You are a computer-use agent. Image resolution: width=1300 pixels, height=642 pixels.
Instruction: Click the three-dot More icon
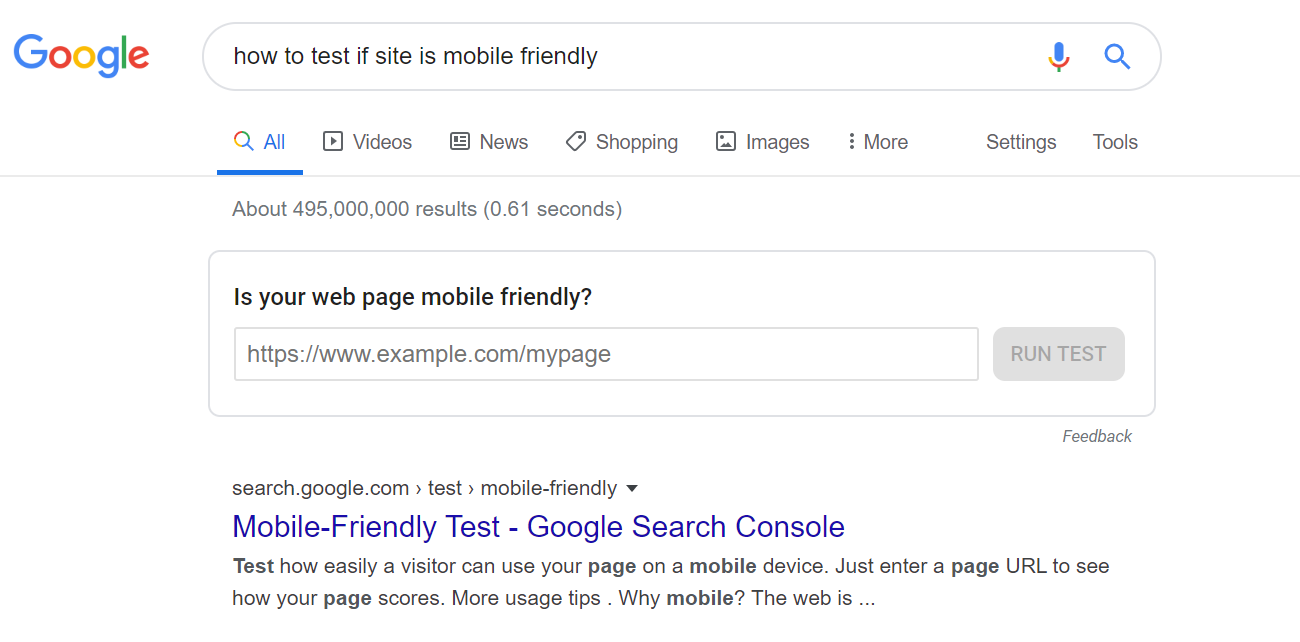click(851, 142)
